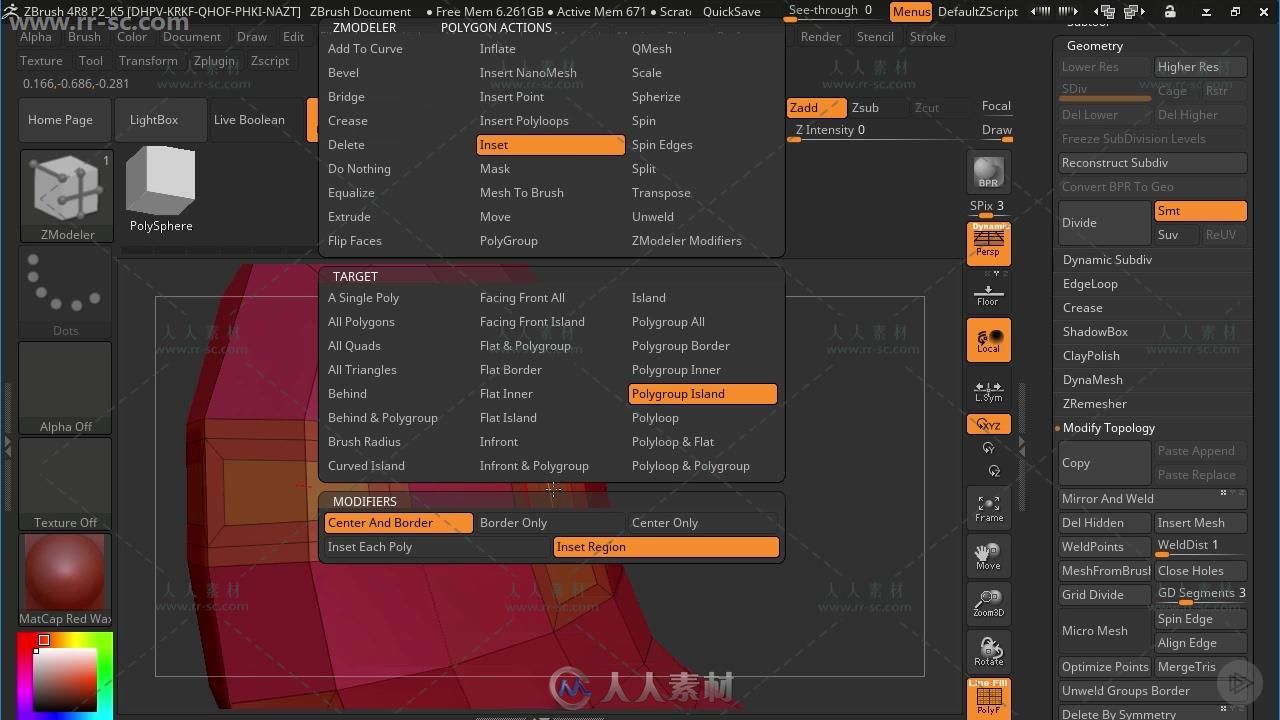The width and height of the screenshot is (1280, 720).
Task: Click Mirror And Weld button
Action: pyautogui.click(x=1153, y=499)
